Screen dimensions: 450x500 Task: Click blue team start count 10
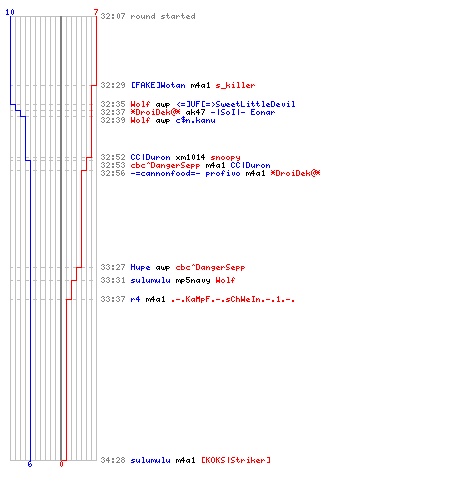pos(10,12)
